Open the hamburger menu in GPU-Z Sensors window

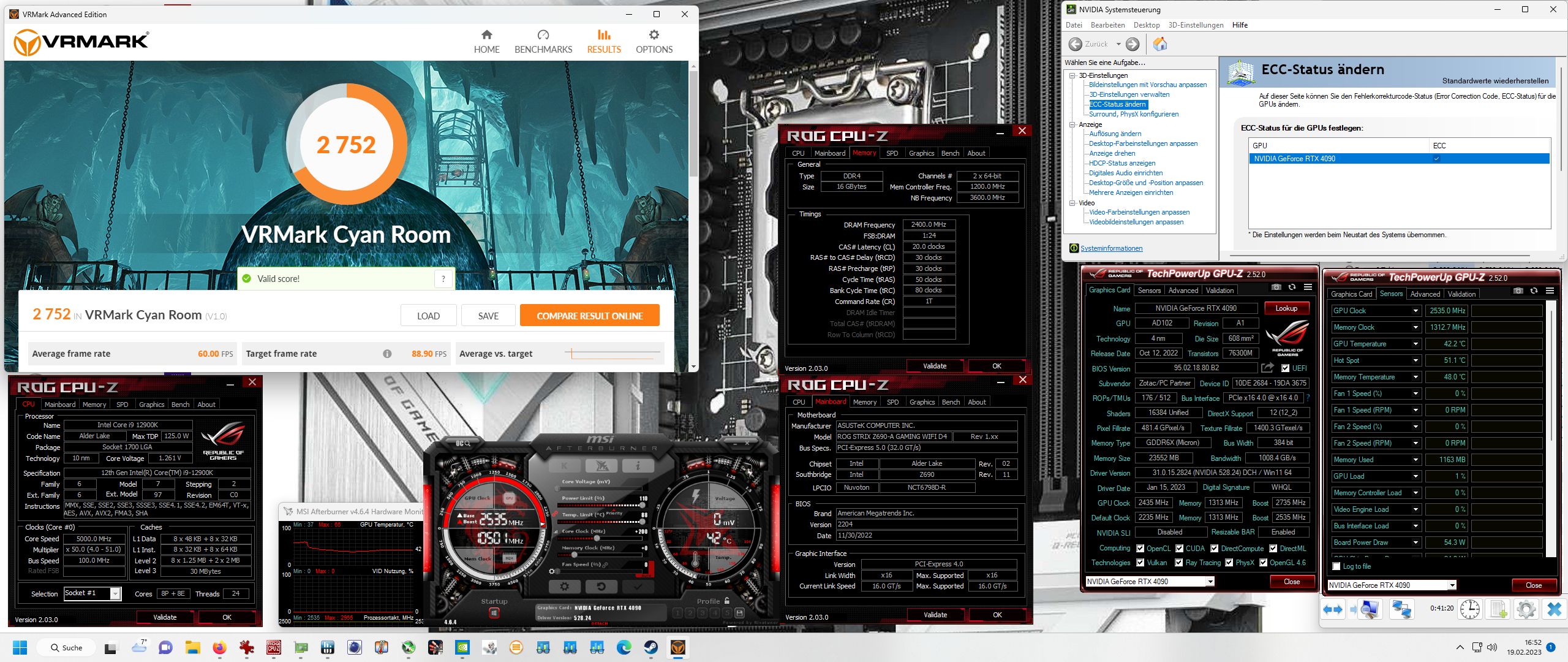(x=1550, y=291)
